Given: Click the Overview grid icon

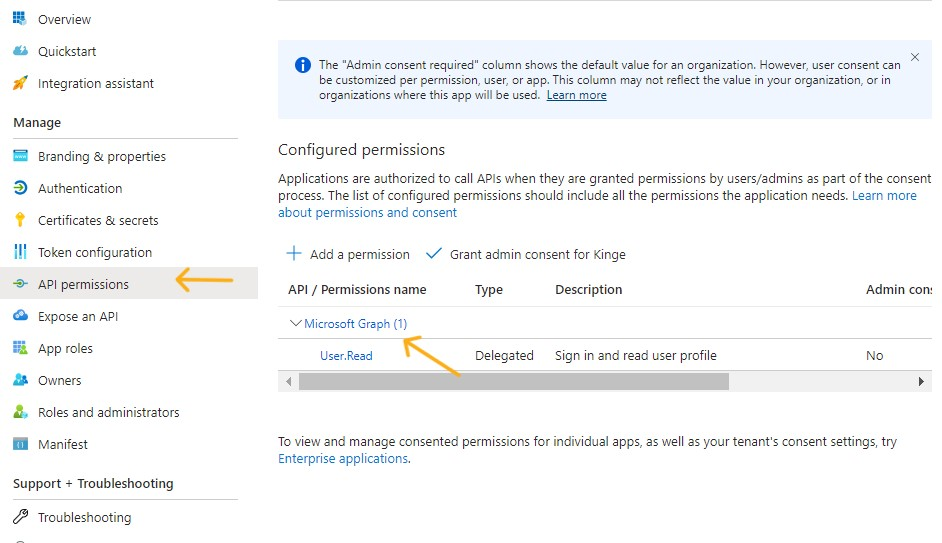Looking at the screenshot, I should click(x=19, y=19).
